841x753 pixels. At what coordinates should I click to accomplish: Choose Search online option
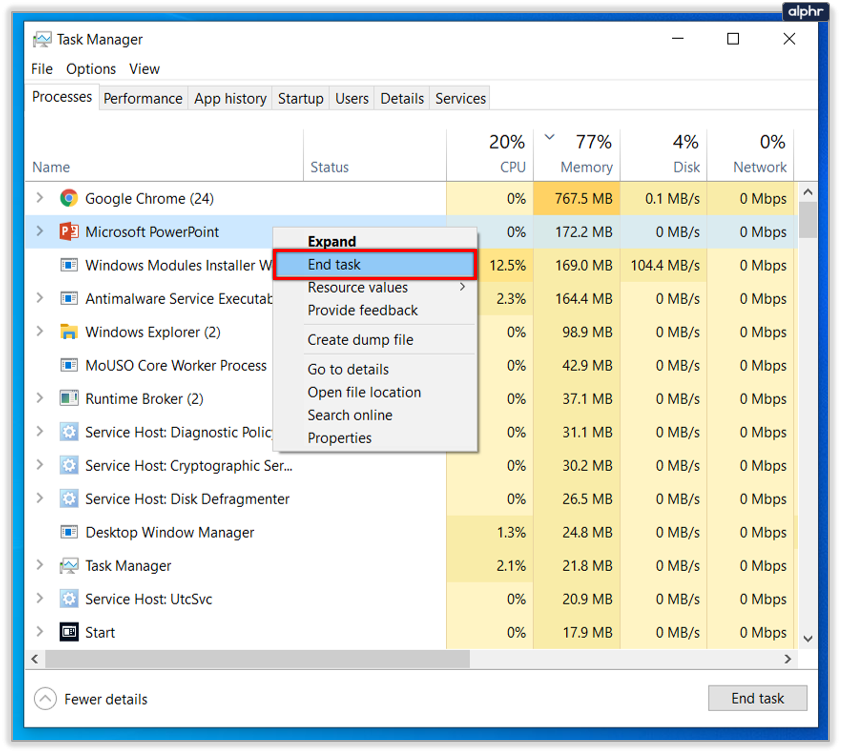[x=375, y=415]
